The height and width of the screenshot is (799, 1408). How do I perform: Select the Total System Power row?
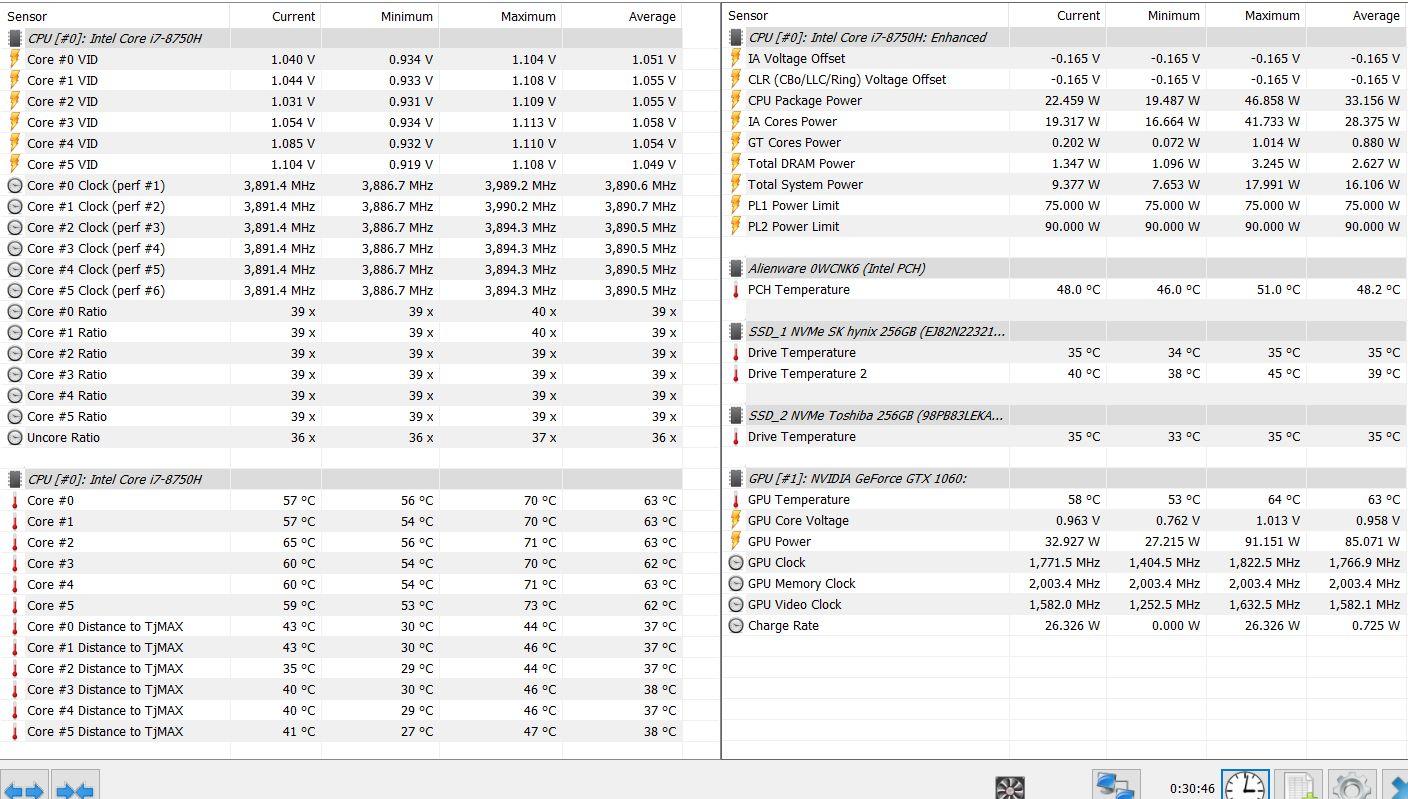click(1065, 184)
